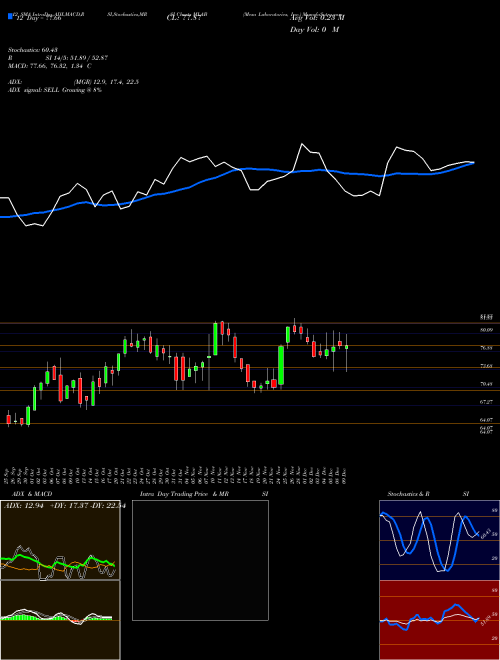Open the red RSI chart panel
Screen dimensions: 500x660
[x=439, y=620]
